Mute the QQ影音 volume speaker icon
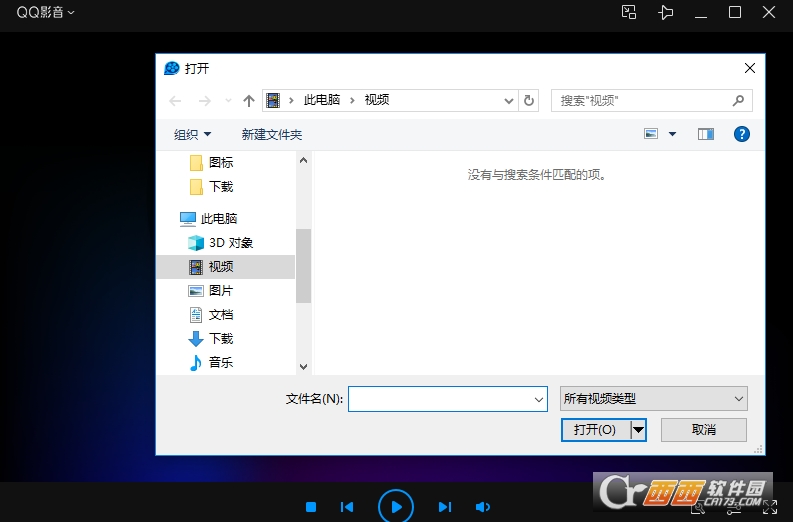The image size is (793, 522). point(483,507)
